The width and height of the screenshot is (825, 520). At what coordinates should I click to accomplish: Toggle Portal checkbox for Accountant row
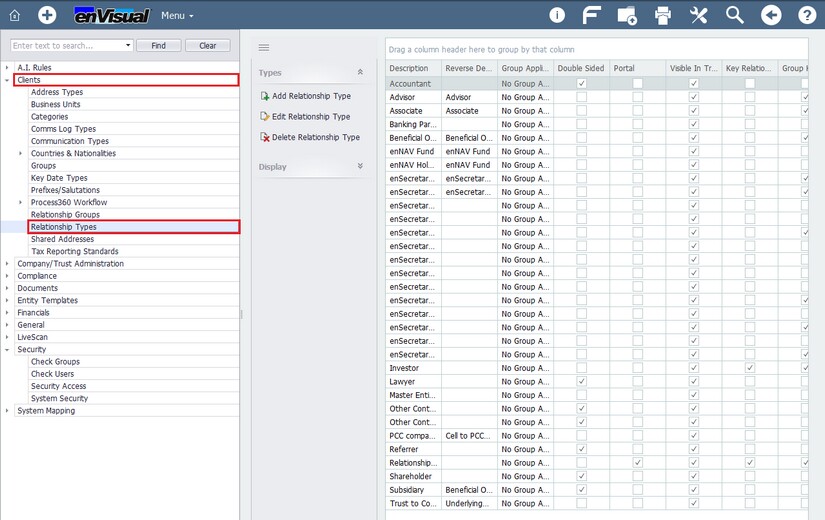pyautogui.click(x=637, y=83)
